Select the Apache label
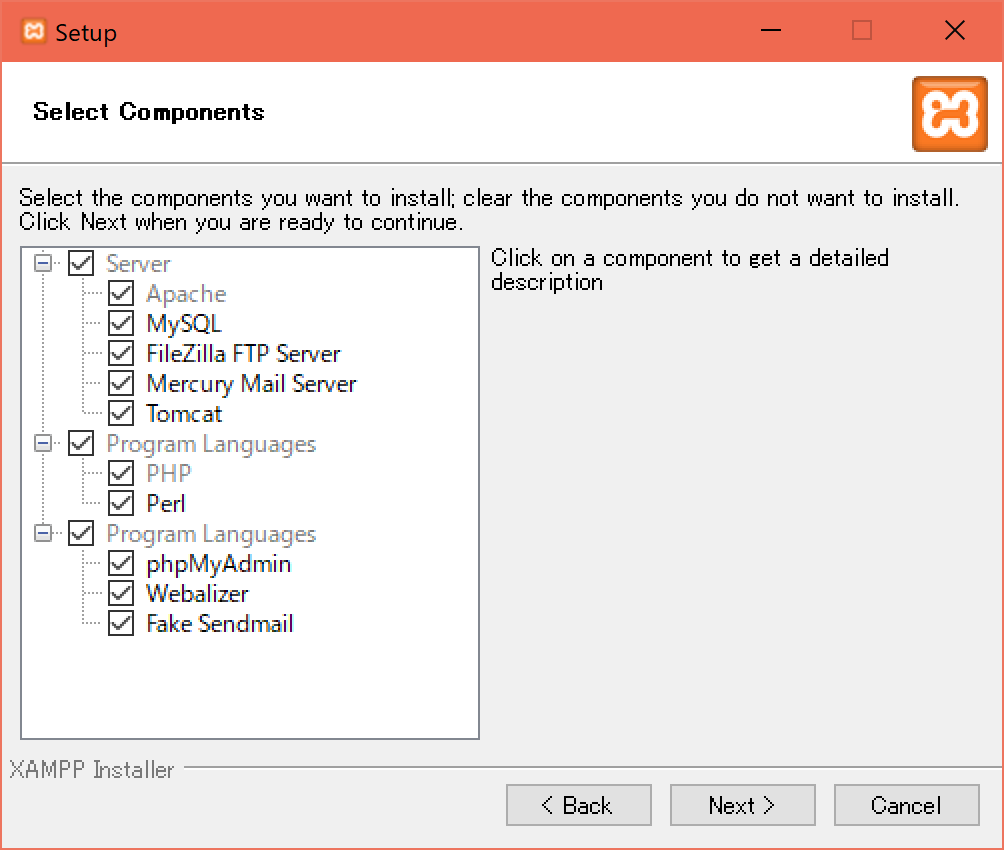 (186, 294)
